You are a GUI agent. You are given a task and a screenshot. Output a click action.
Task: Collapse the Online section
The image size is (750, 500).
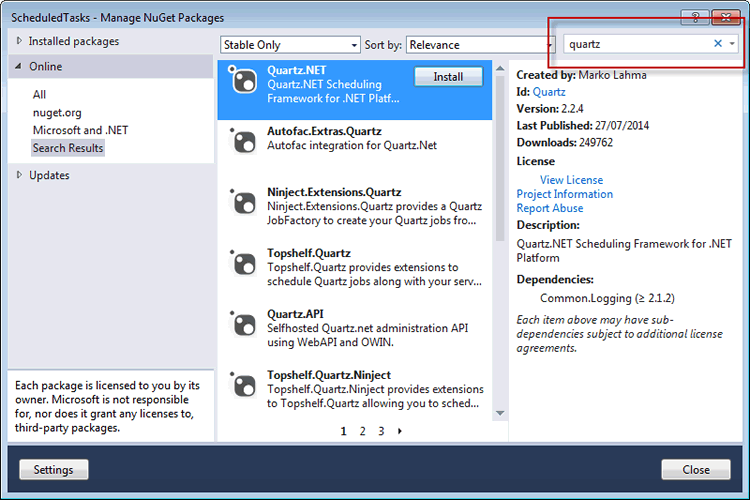point(19,66)
